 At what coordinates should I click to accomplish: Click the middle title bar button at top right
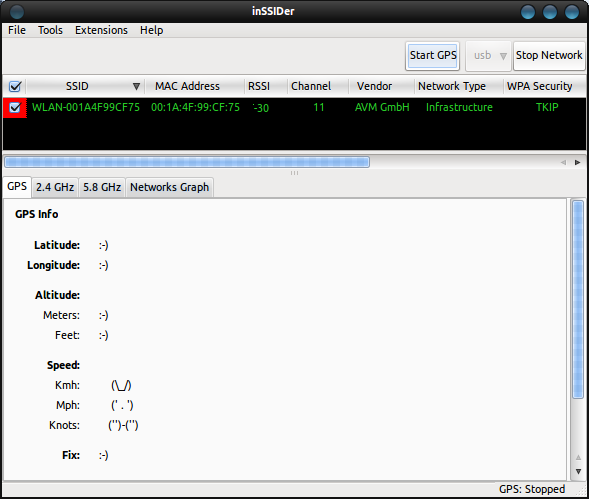(x=550, y=12)
